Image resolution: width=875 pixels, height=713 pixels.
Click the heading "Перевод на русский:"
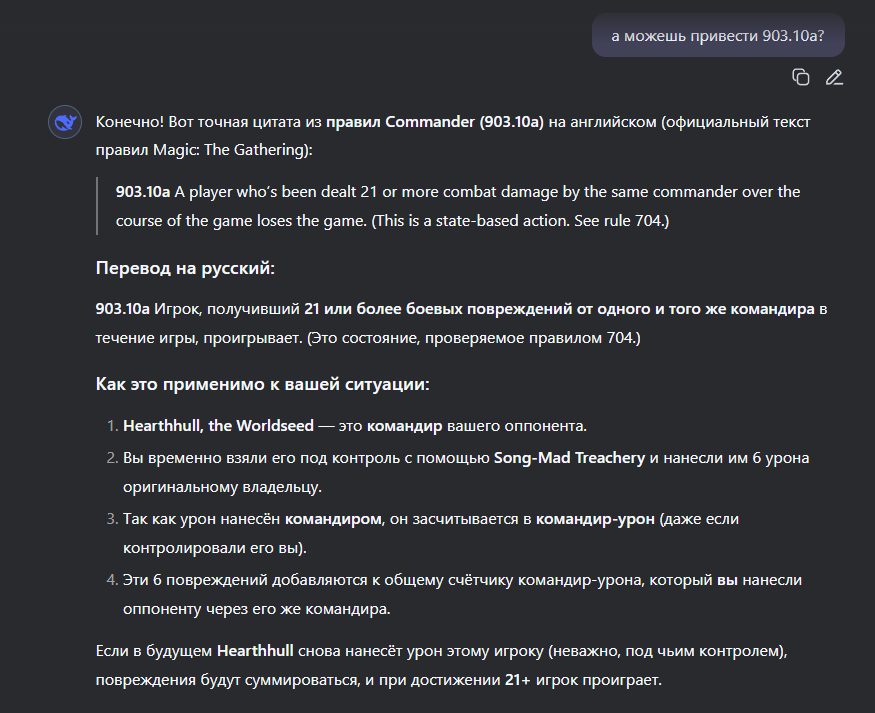pyautogui.click(x=185, y=268)
